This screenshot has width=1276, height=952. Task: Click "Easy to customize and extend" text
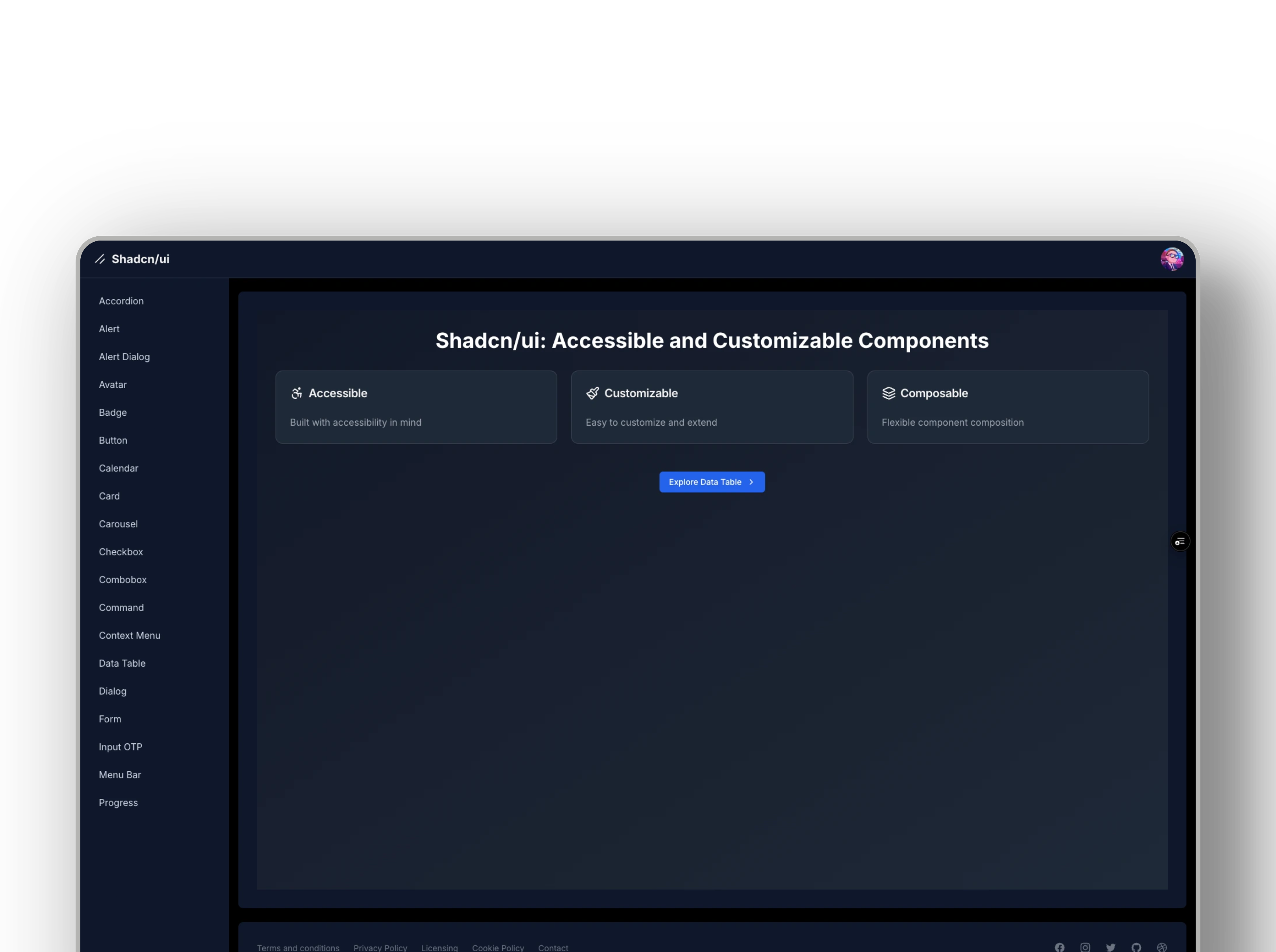point(651,422)
